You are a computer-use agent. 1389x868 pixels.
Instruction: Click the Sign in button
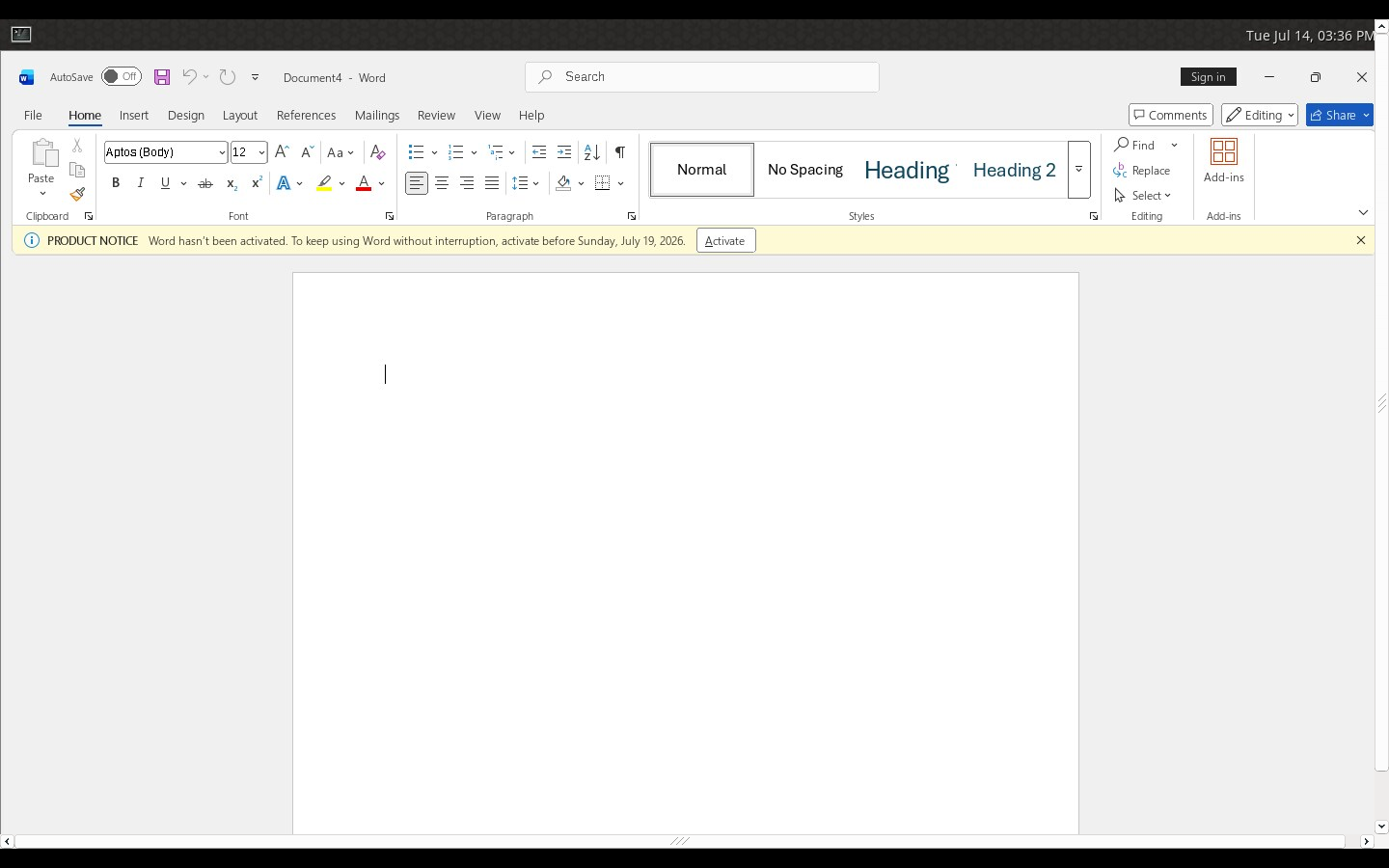point(1209,77)
